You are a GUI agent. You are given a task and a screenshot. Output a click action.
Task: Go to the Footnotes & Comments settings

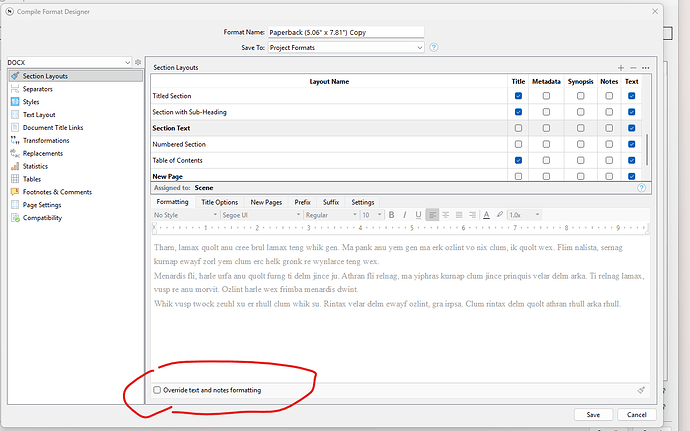(57, 192)
